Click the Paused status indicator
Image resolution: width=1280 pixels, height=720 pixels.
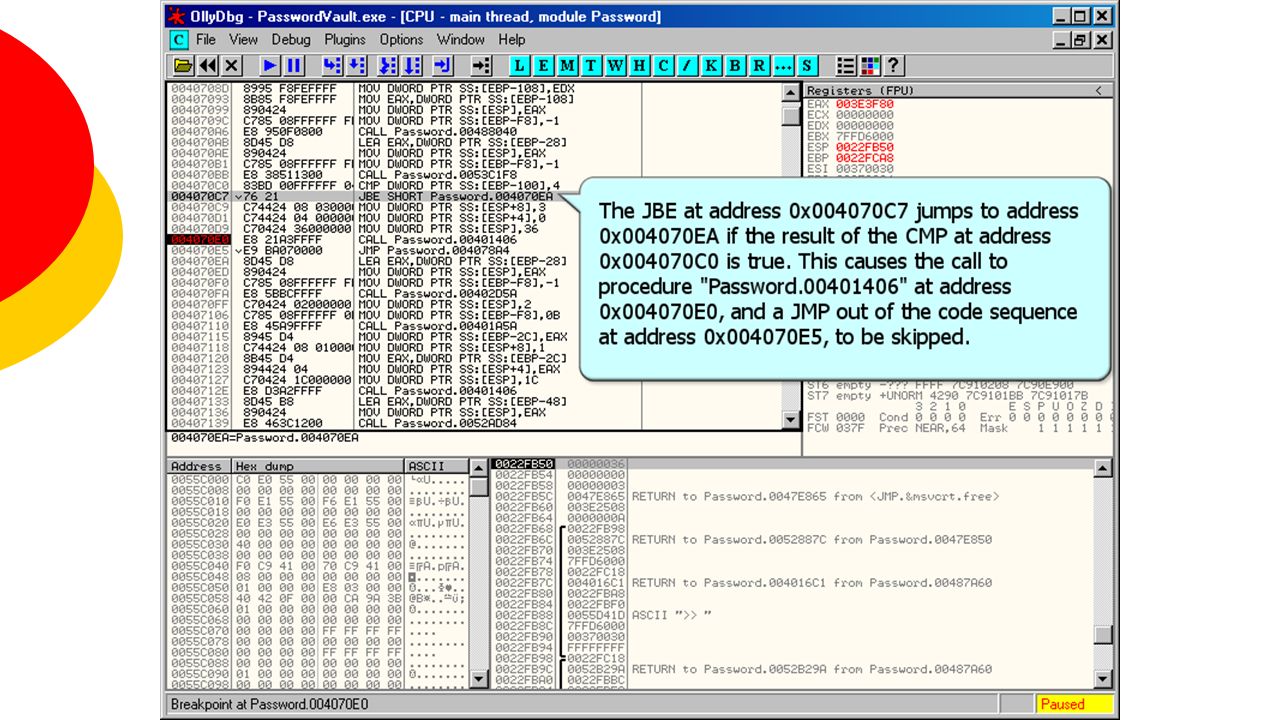(1074, 704)
